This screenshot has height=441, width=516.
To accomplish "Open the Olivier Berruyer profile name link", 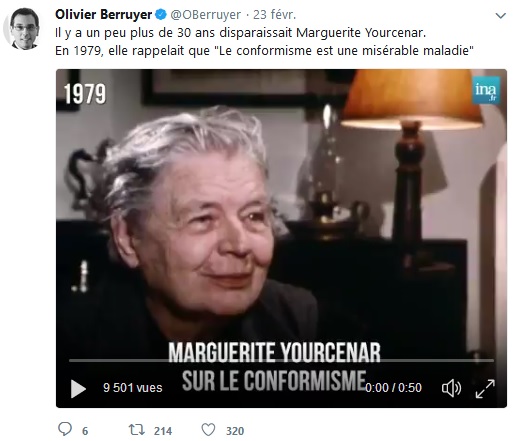I will pyautogui.click(x=103, y=15).
